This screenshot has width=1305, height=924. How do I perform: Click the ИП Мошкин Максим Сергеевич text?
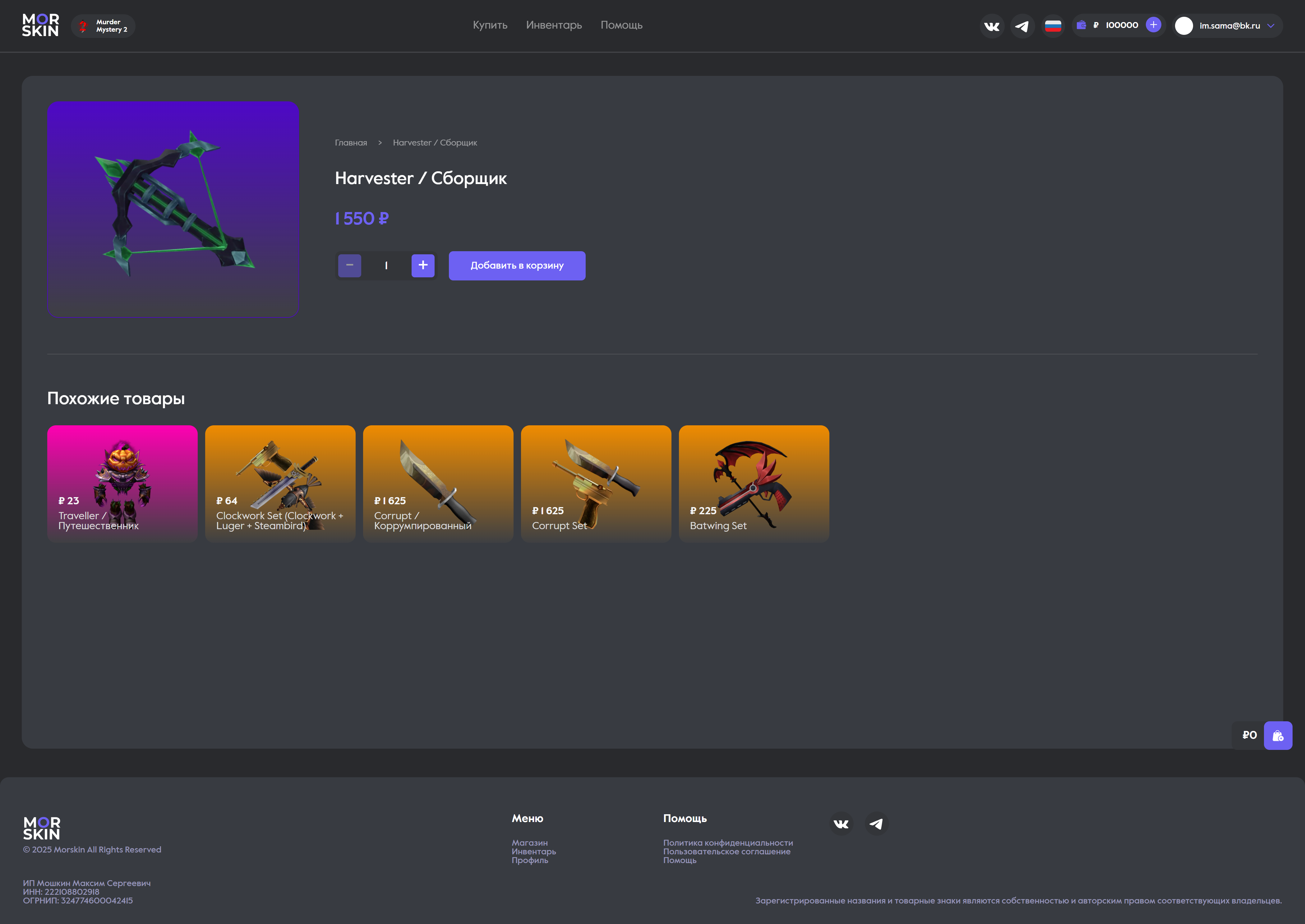(86, 884)
